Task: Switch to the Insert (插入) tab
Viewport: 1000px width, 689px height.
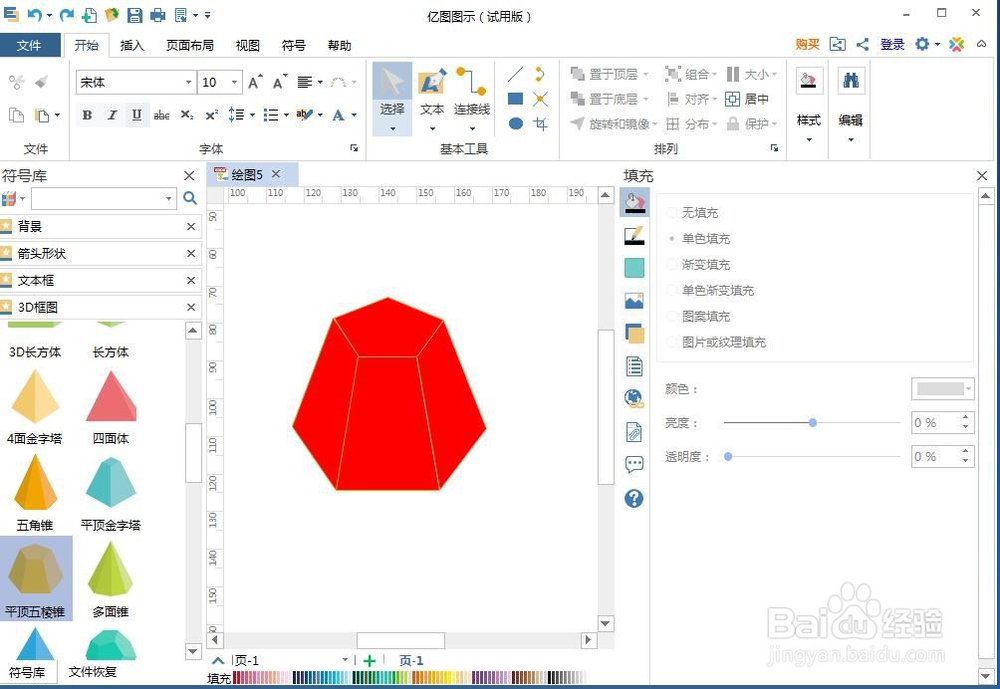Action: [x=132, y=45]
